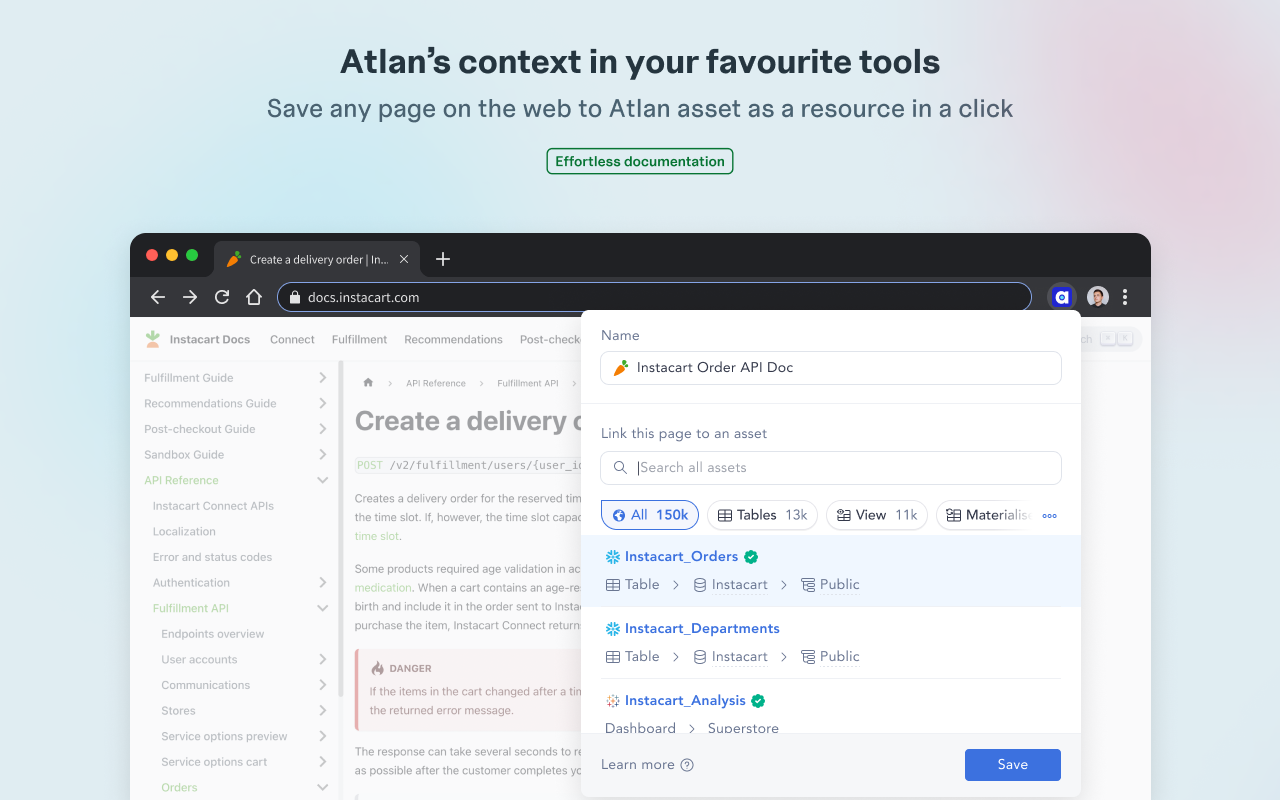Click Public under Instacart_Departments
The image size is (1280, 800).
click(x=839, y=657)
